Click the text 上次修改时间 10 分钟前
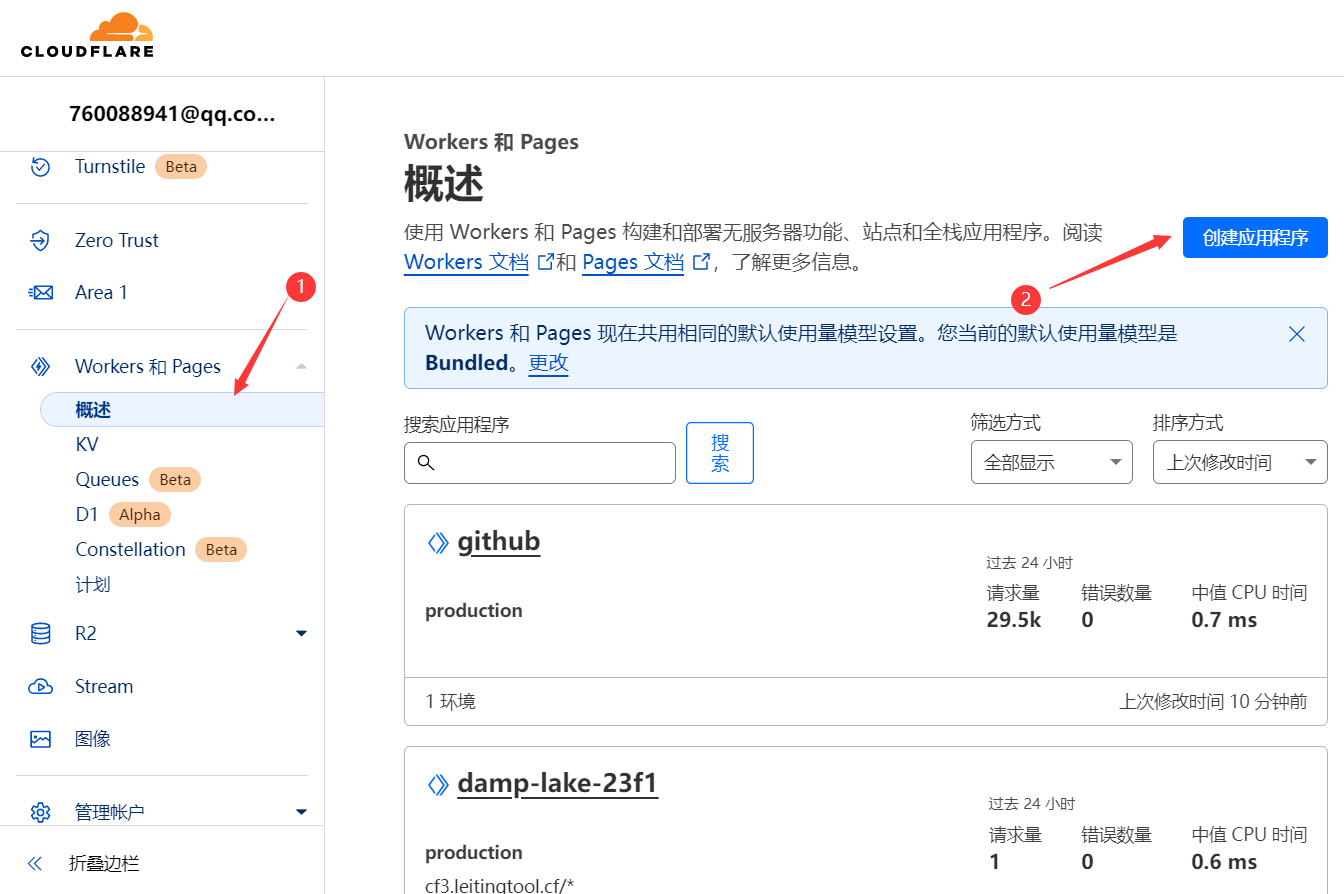Viewport: 1344px width, 894px height. pos(1213,701)
